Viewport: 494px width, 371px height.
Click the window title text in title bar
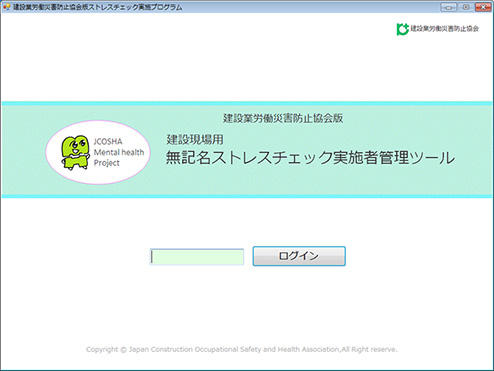(x=97, y=7)
